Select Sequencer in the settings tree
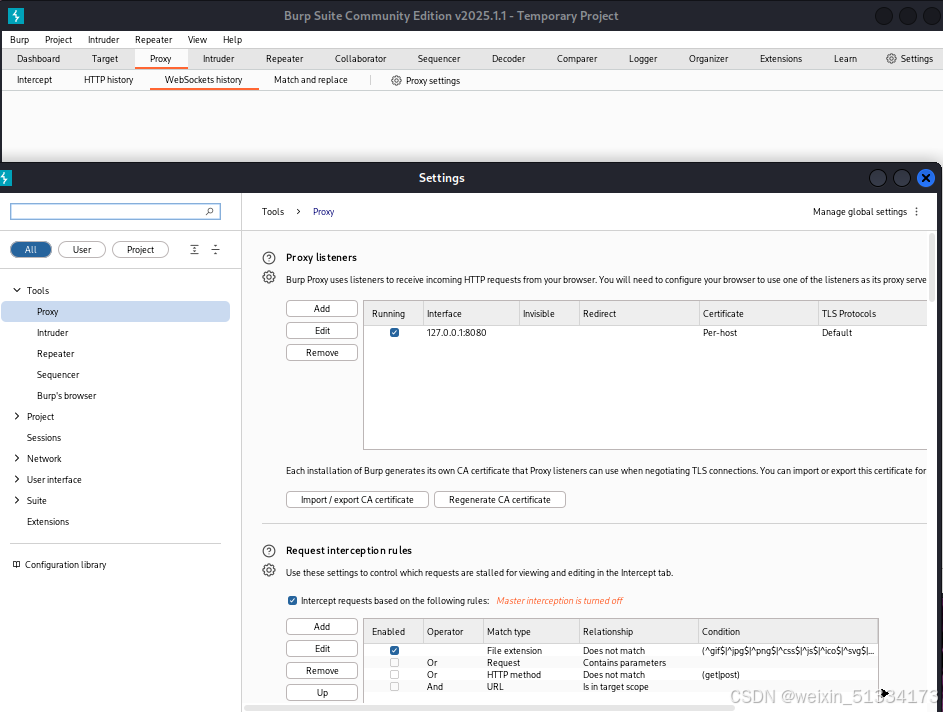Image resolution: width=943 pixels, height=712 pixels. click(x=58, y=375)
